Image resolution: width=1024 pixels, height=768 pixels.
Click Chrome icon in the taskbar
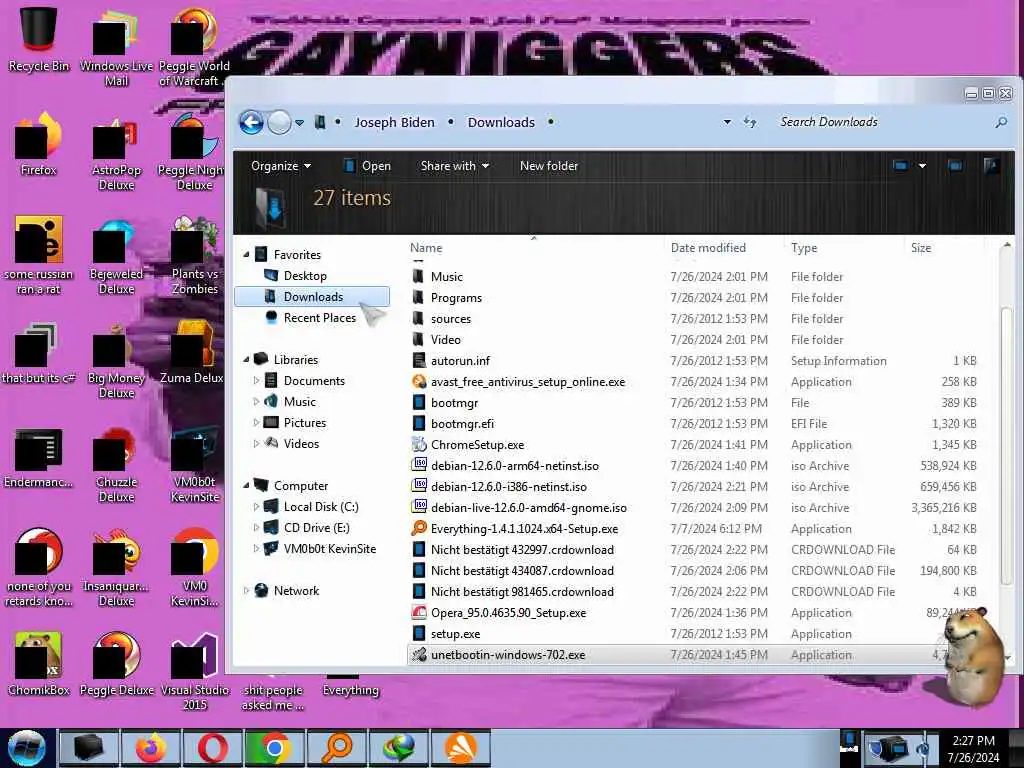click(x=274, y=748)
